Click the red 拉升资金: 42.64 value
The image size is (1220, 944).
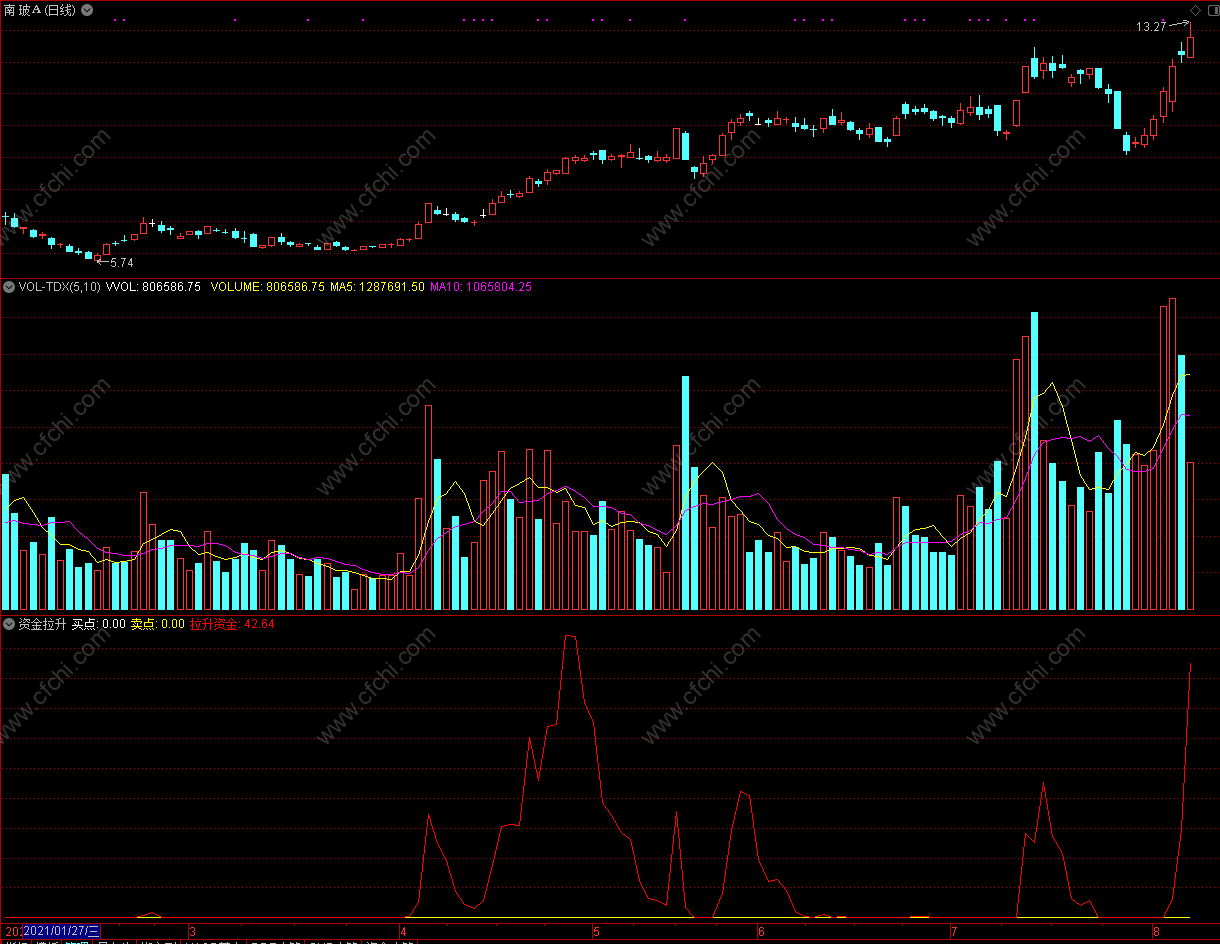(232, 624)
